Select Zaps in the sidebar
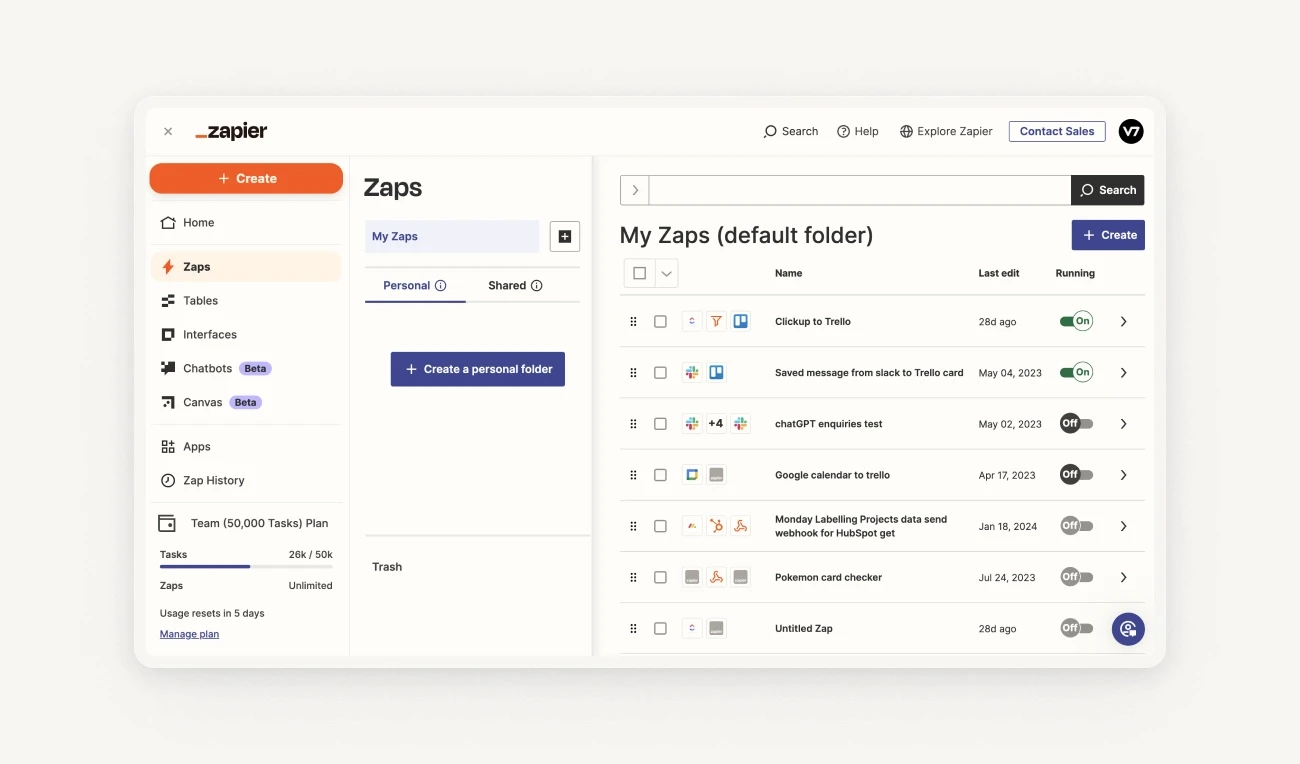This screenshot has height=764, width=1300. (246, 267)
